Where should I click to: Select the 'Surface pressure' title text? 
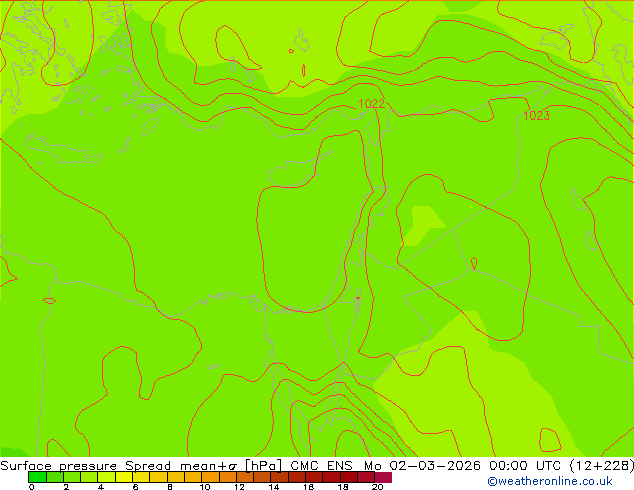(x=58, y=466)
